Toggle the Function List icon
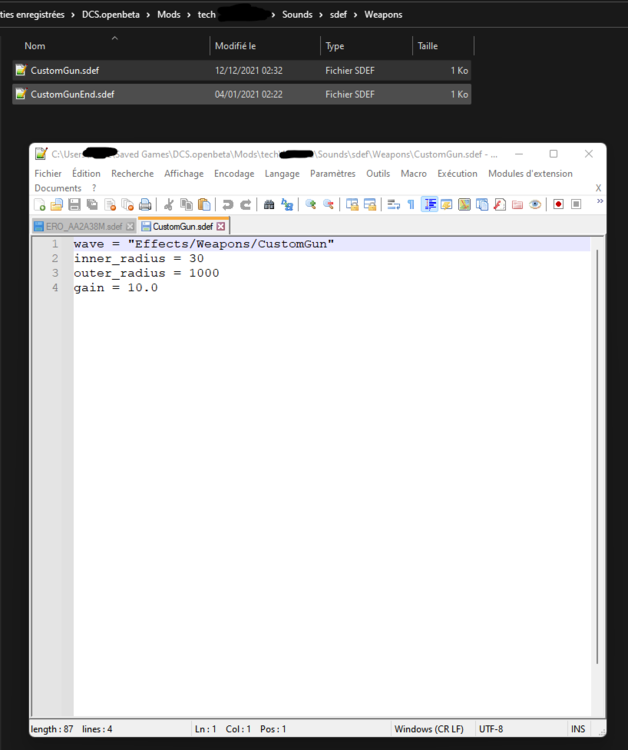 point(500,205)
